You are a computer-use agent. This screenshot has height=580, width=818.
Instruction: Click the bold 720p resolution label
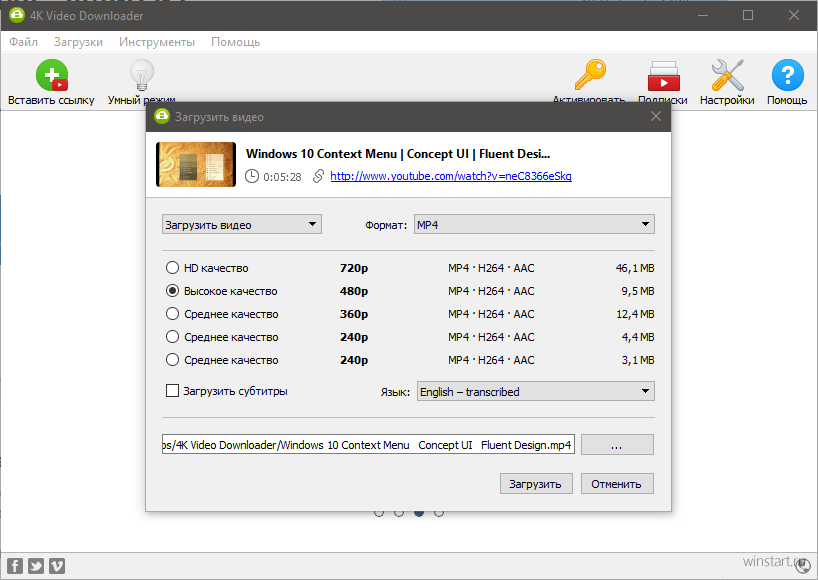point(354,268)
